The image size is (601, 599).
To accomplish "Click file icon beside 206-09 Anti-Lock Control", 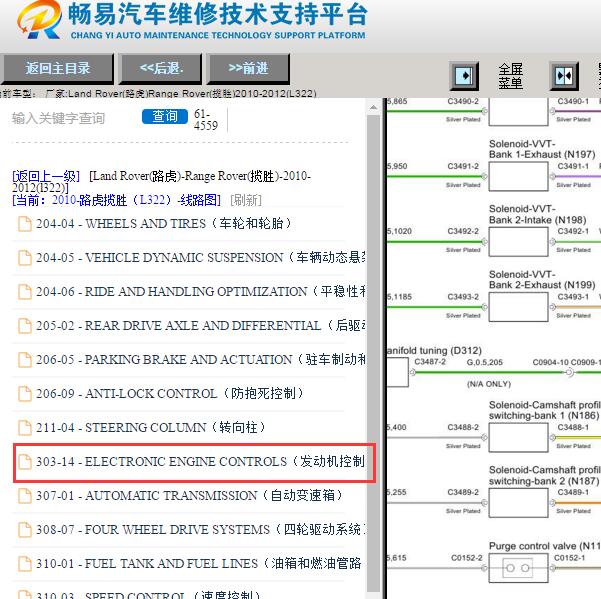I will click(25, 394).
